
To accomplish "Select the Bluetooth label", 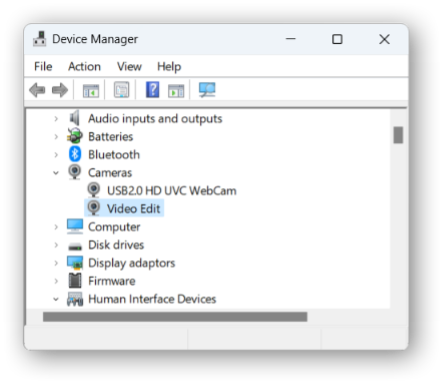I will (x=114, y=155).
